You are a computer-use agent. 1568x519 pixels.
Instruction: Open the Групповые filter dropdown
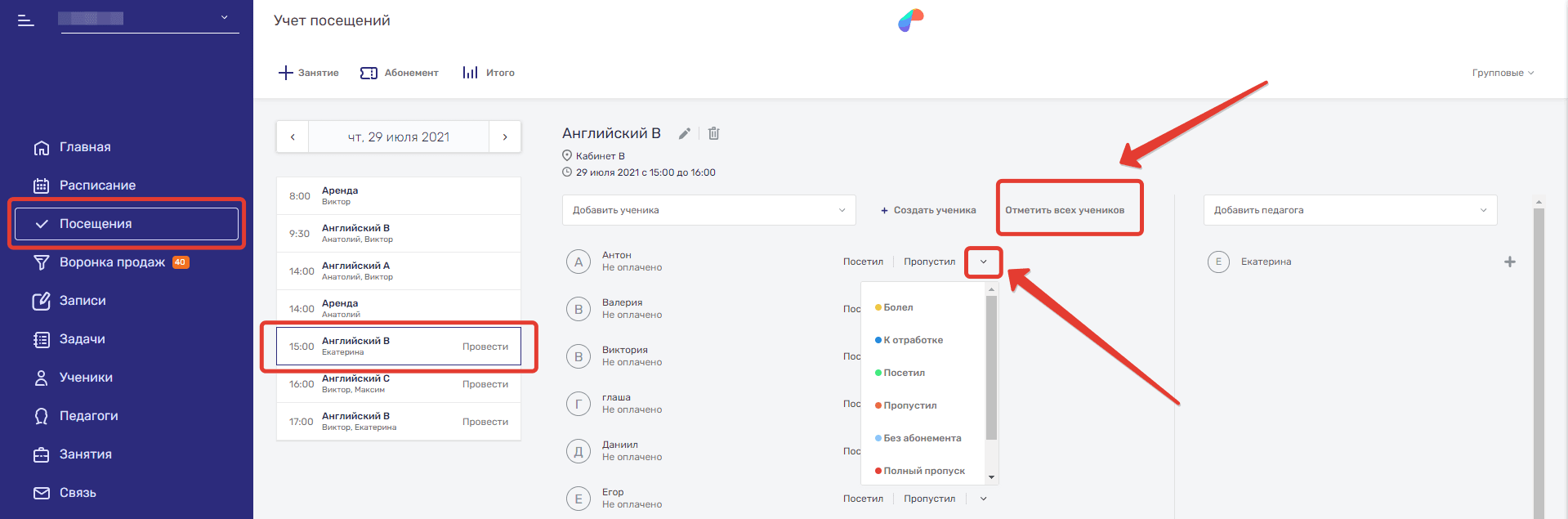coord(1503,73)
